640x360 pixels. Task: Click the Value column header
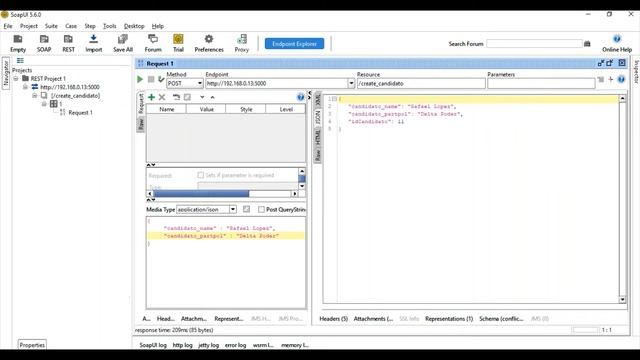coord(206,109)
